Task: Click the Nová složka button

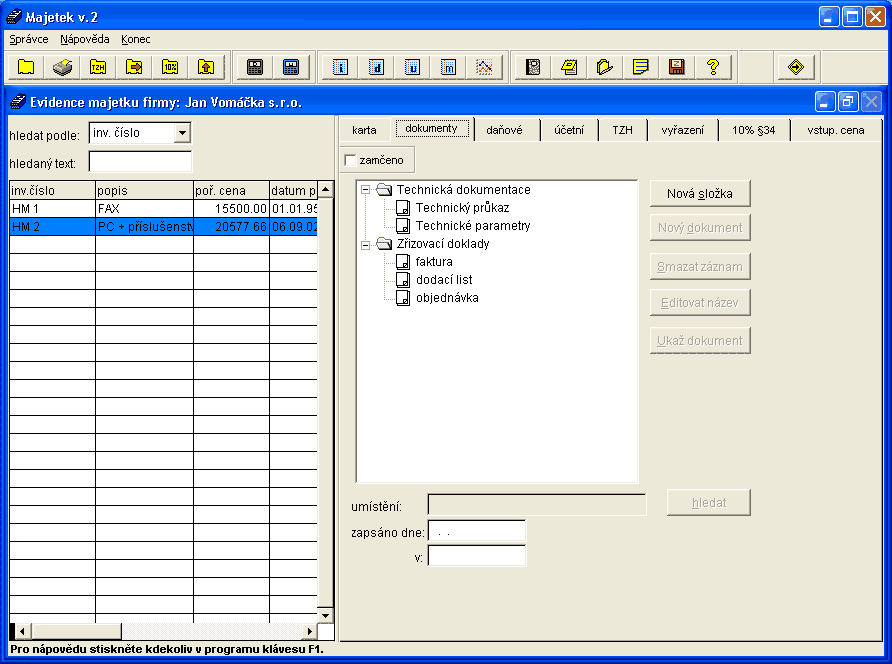Action: (700, 194)
